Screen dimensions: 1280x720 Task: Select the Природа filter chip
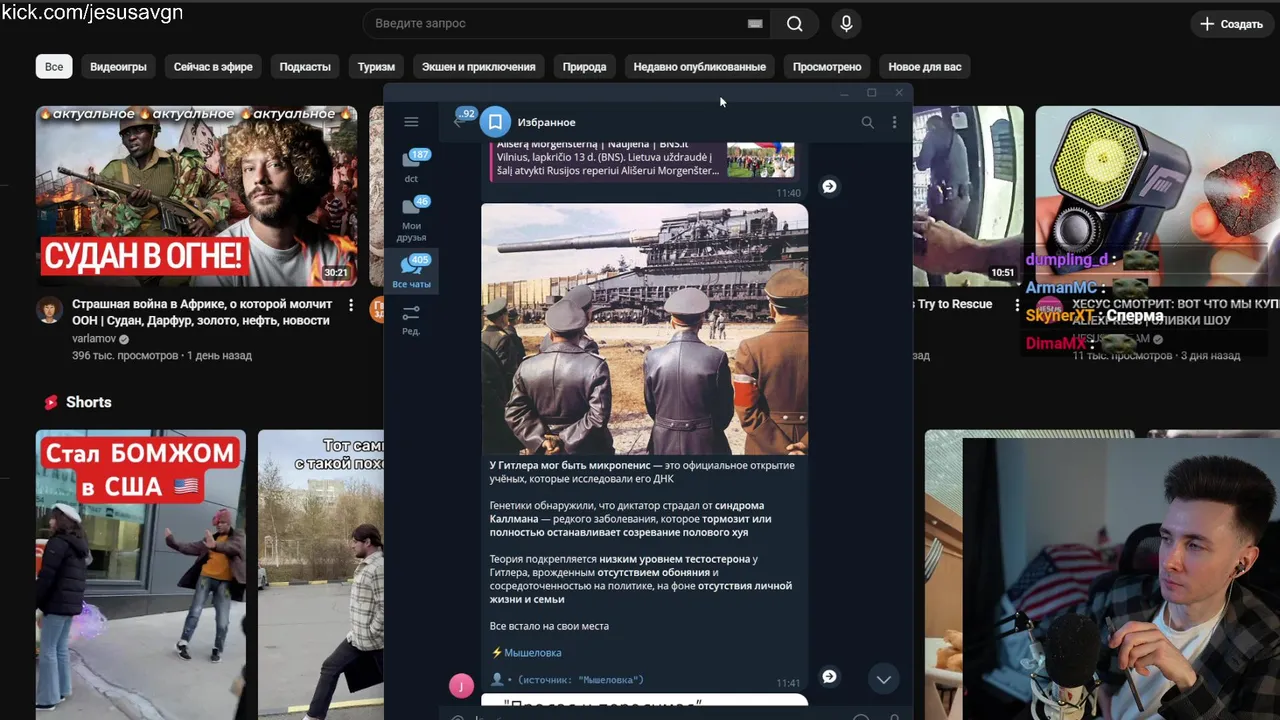(584, 67)
